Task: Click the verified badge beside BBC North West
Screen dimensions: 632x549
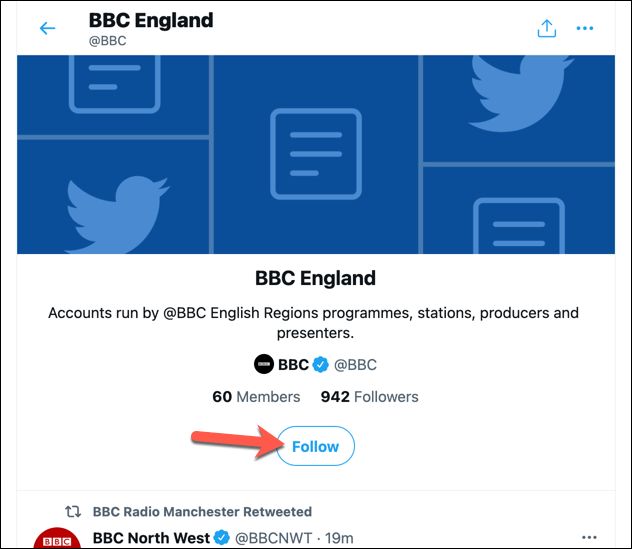Action: [222, 538]
